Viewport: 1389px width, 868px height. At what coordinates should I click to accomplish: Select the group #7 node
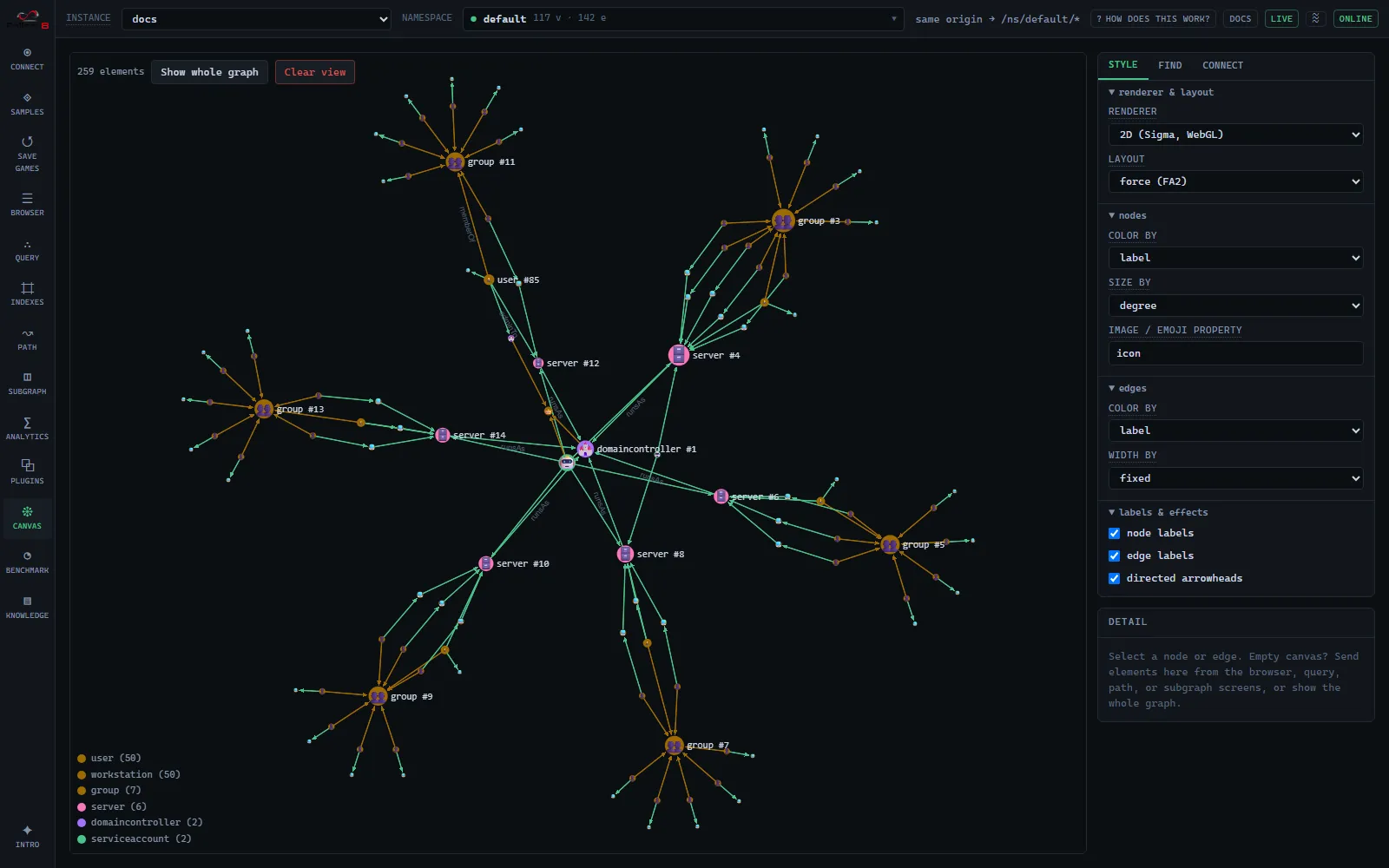[x=675, y=745]
